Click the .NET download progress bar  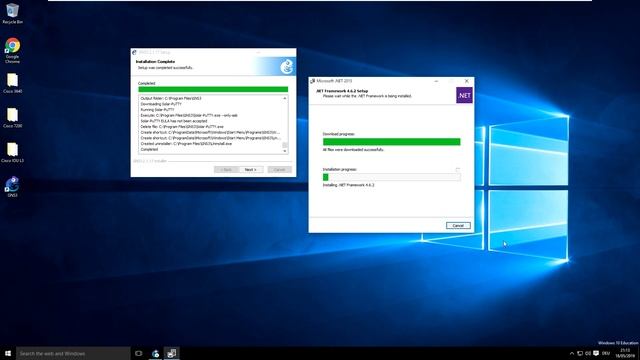391,142
